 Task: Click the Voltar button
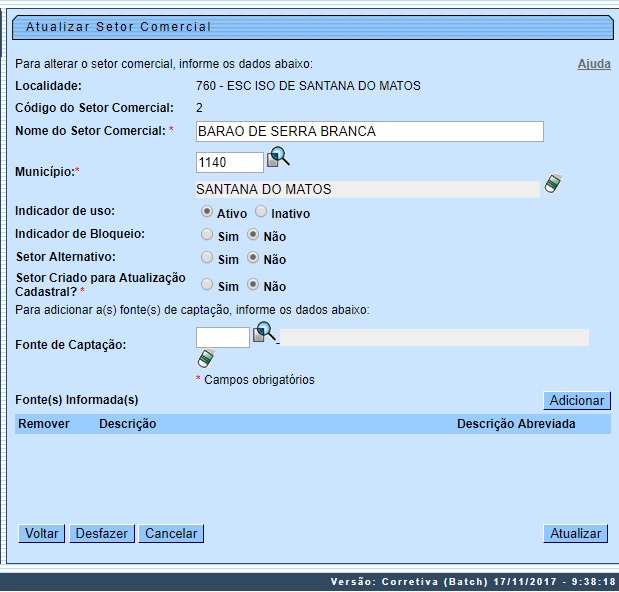tap(41, 534)
